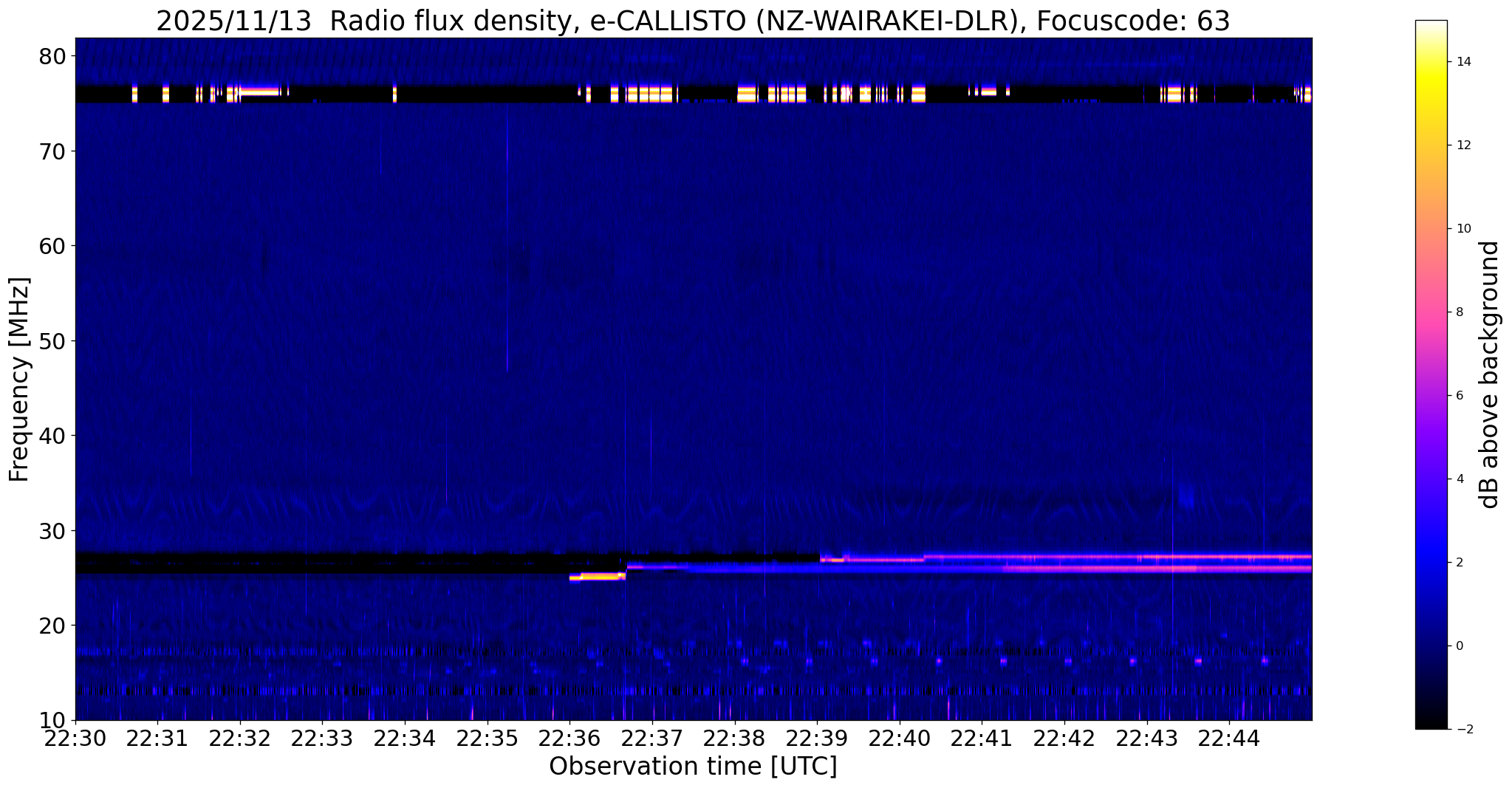Screen dimensions: 1512x788
Task: Click the colorbar tick value 12
Action: (1463, 145)
